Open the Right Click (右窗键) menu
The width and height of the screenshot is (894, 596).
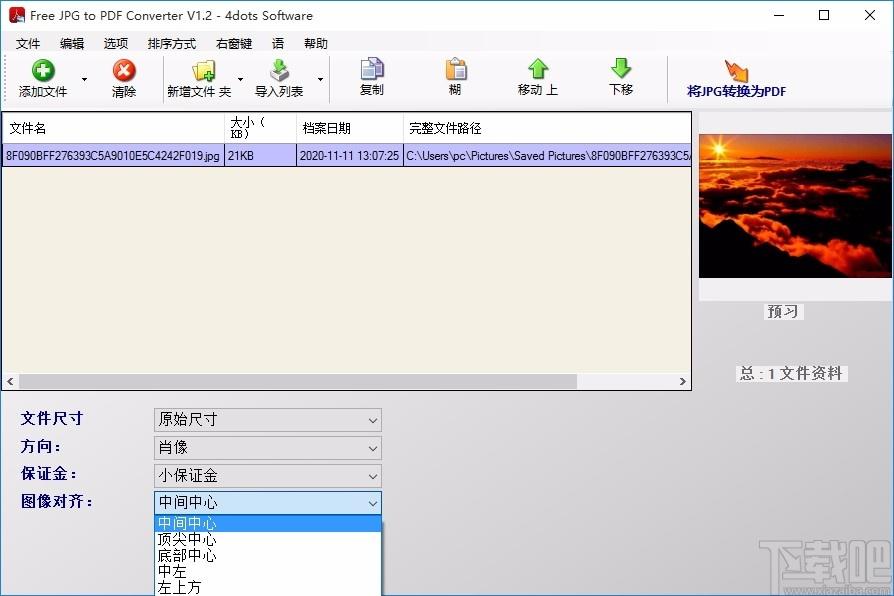click(234, 44)
